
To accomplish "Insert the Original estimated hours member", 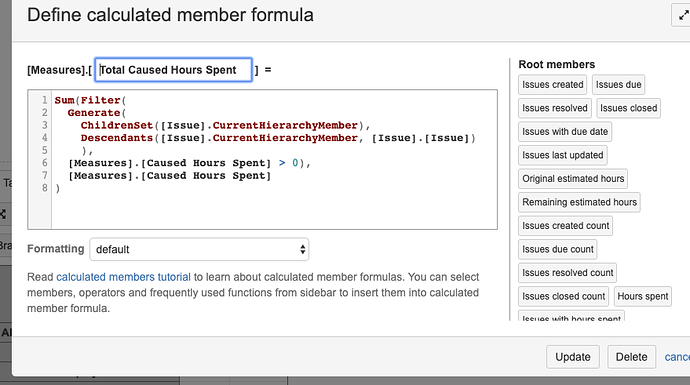I will tap(573, 179).
